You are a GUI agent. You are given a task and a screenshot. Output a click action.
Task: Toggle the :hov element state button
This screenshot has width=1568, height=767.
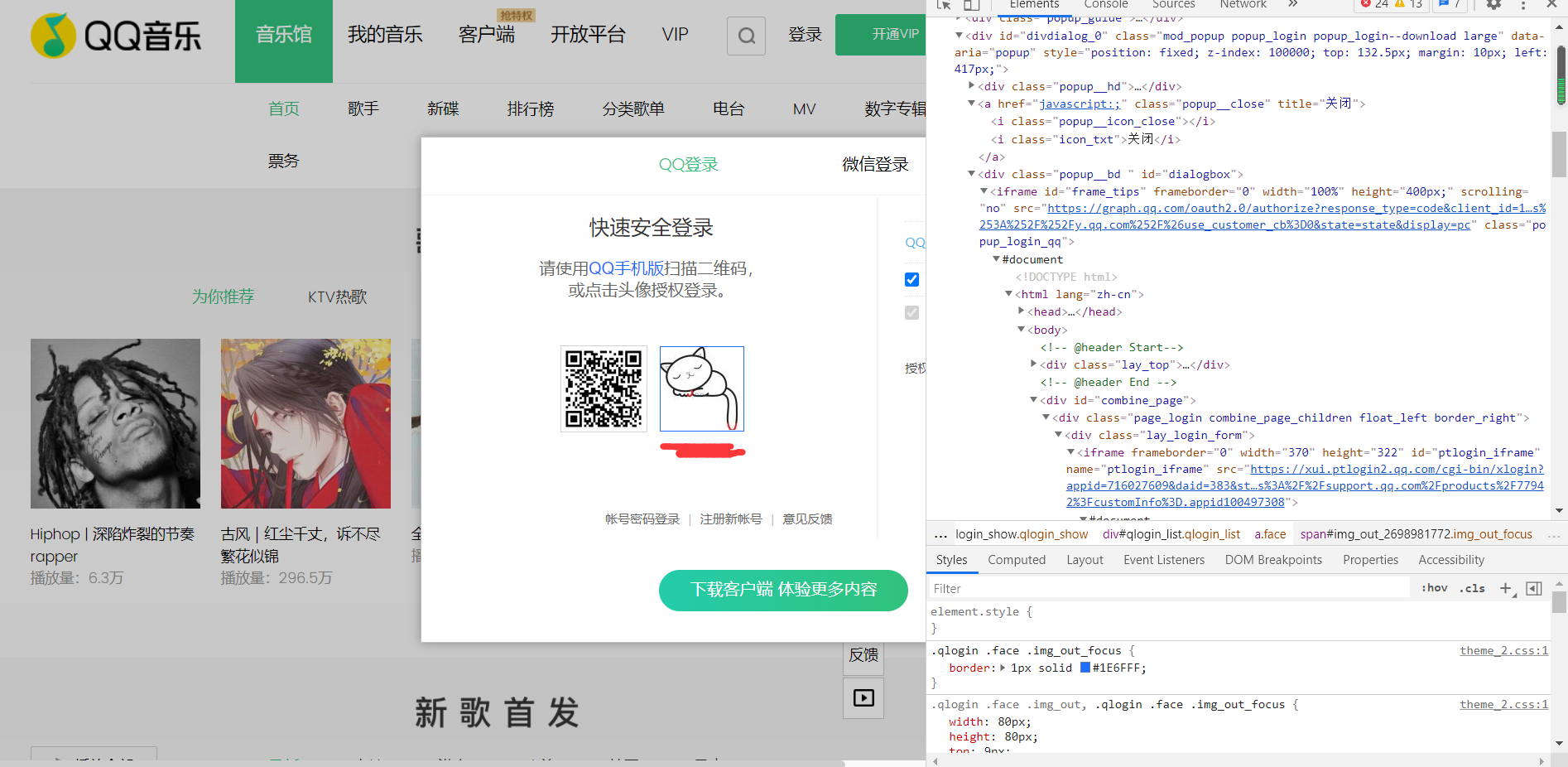(x=1435, y=588)
